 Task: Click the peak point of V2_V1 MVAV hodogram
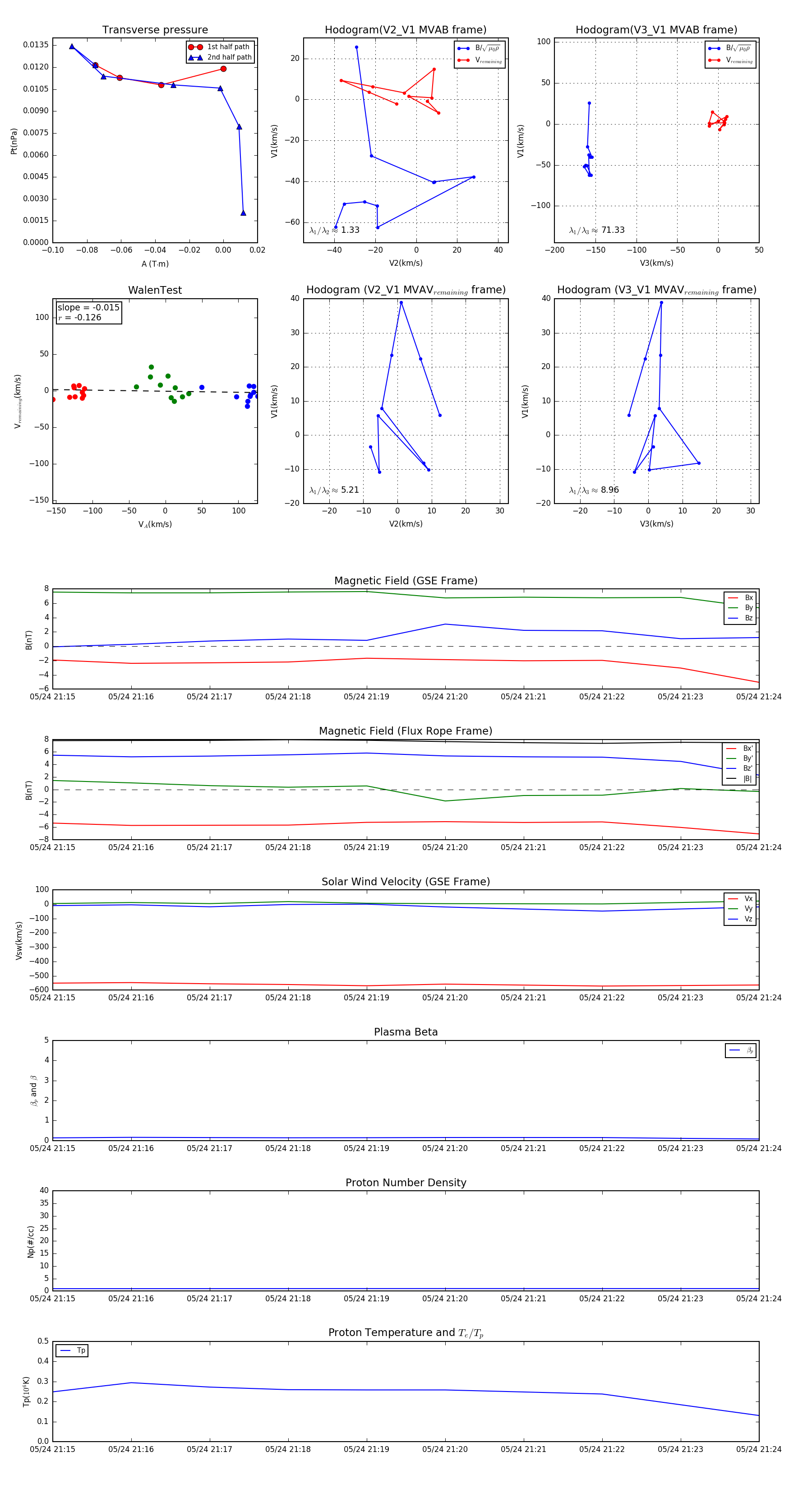(x=401, y=302)
